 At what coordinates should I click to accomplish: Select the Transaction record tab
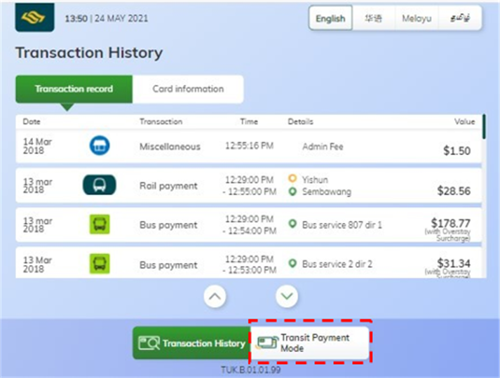74,89
